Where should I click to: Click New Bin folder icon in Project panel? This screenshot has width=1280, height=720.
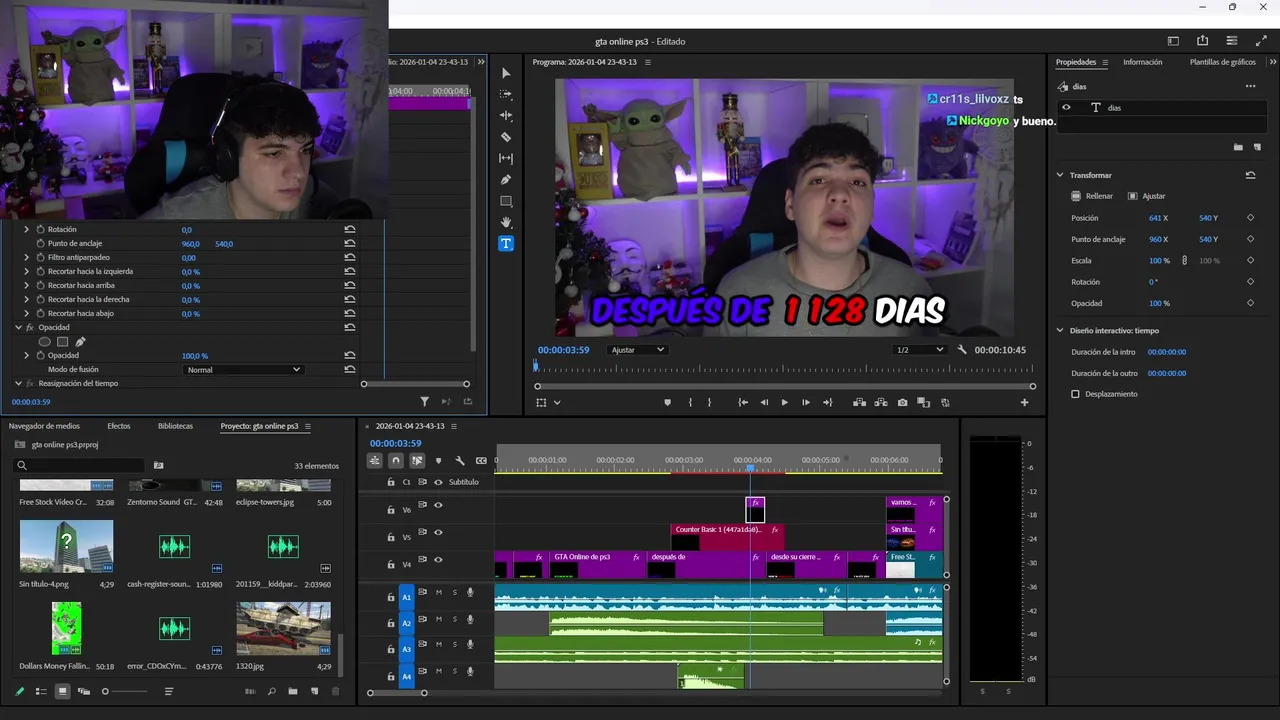293,691
